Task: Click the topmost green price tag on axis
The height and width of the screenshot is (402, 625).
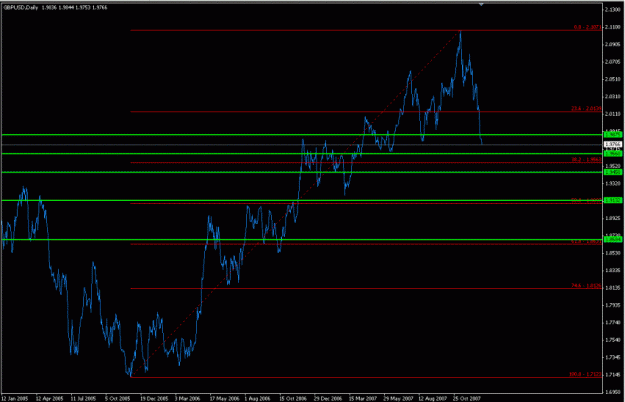Action: tap(613, 135)
